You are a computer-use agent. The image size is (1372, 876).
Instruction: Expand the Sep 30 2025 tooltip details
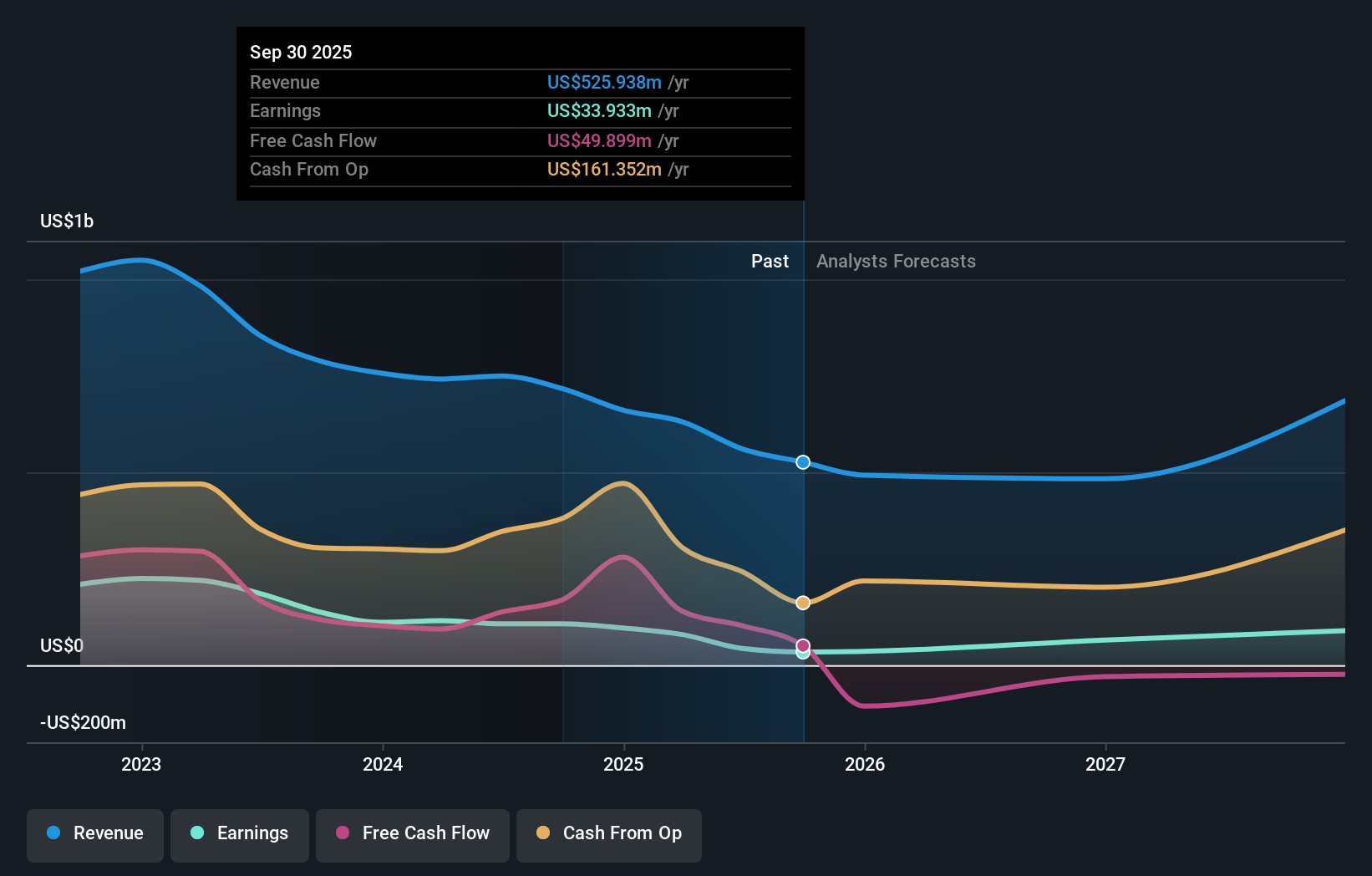[301, 52]
